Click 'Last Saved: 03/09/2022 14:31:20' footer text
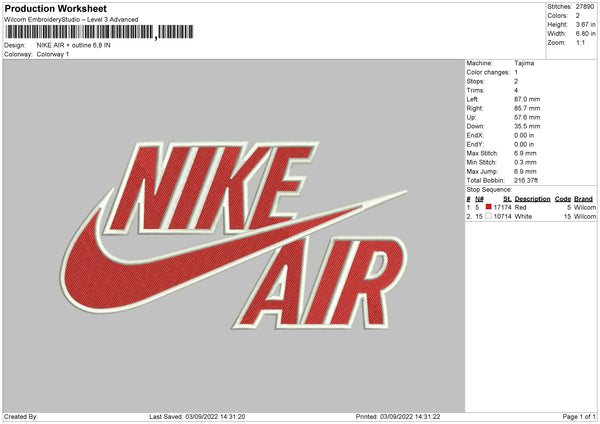 [197, 417]
